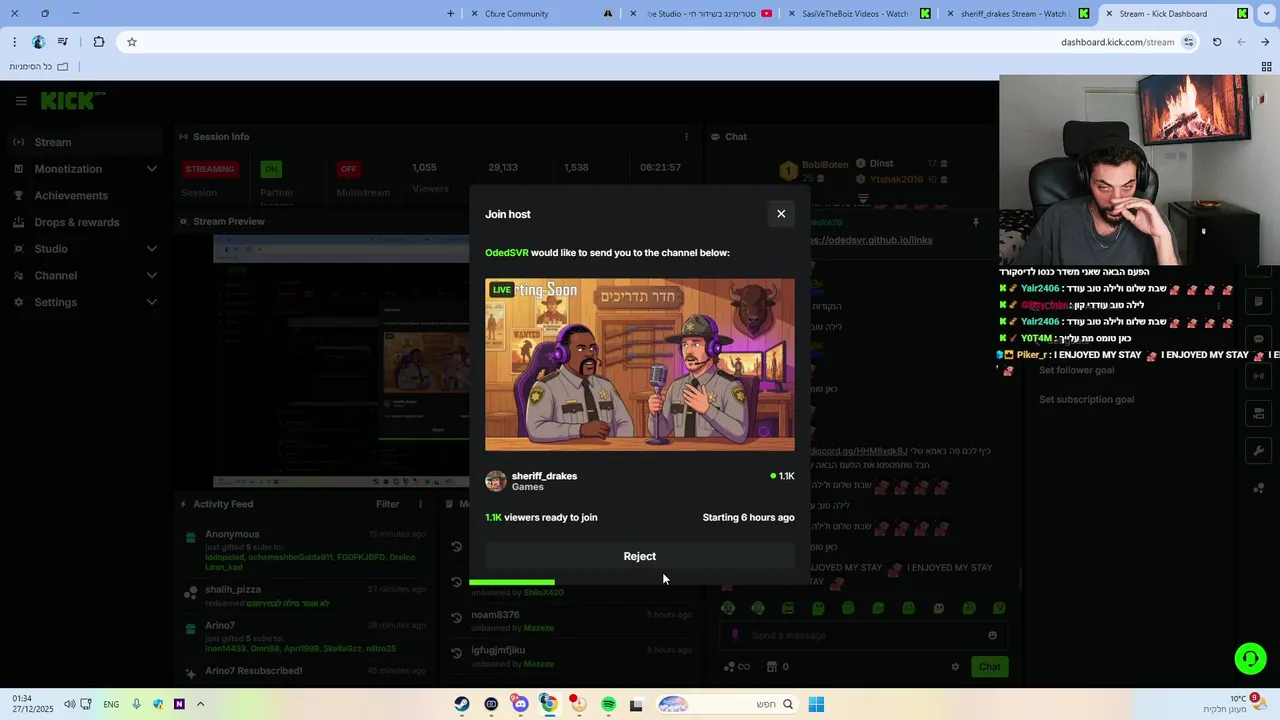This screenshot has width=1280, height=720.
Task: Open the Activity Feed Filter
Action: point(387,505)
